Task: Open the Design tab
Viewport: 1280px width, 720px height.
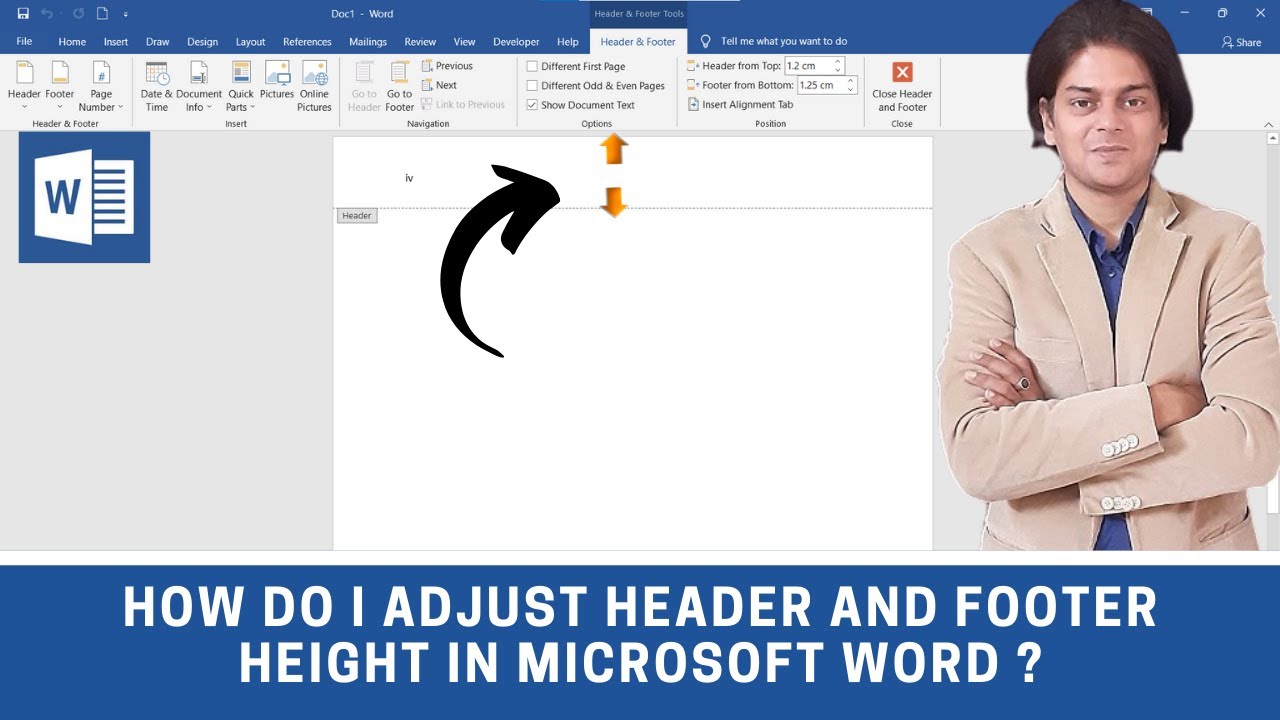Action: tap(202, 42)
